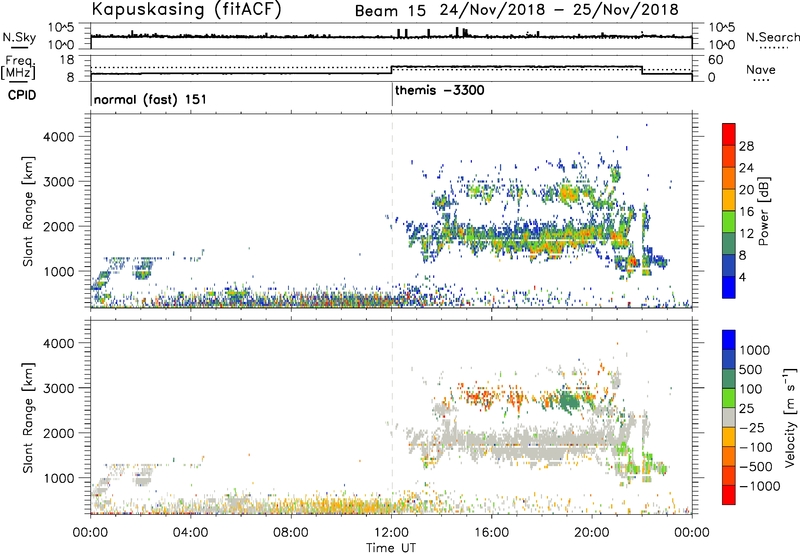The image size is (800, 554).
Task: Click the 'Nave' legend label
Action: tap(760, 70)
